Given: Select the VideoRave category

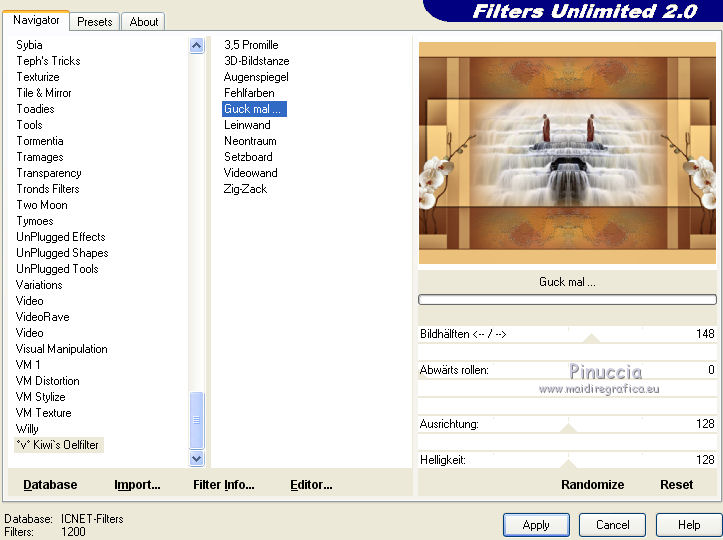Looking at the screenshot, I should click(x=42, y=317).
